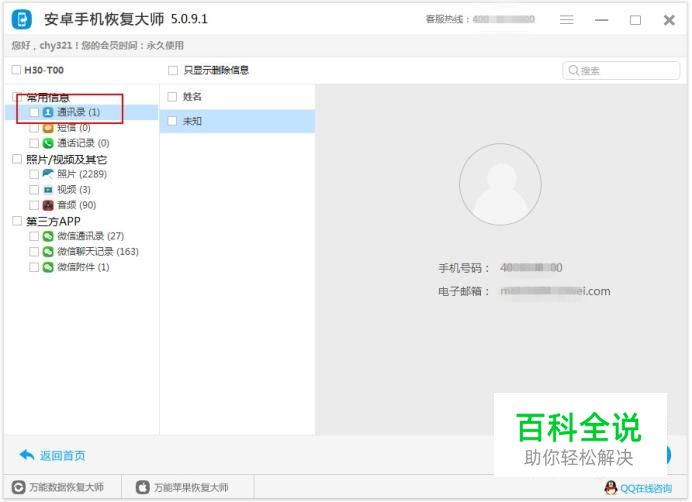Click the 姓名 column header

pos(192,97)
